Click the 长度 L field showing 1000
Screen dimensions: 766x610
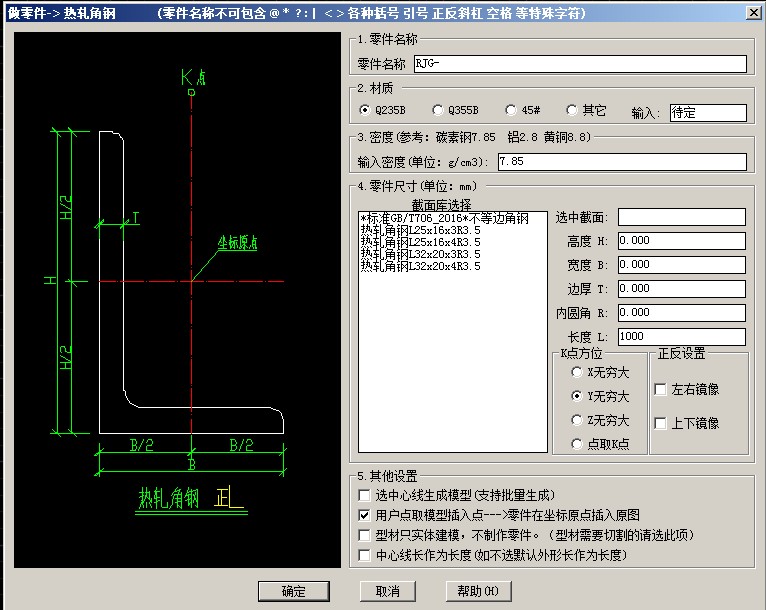point(681,337)
